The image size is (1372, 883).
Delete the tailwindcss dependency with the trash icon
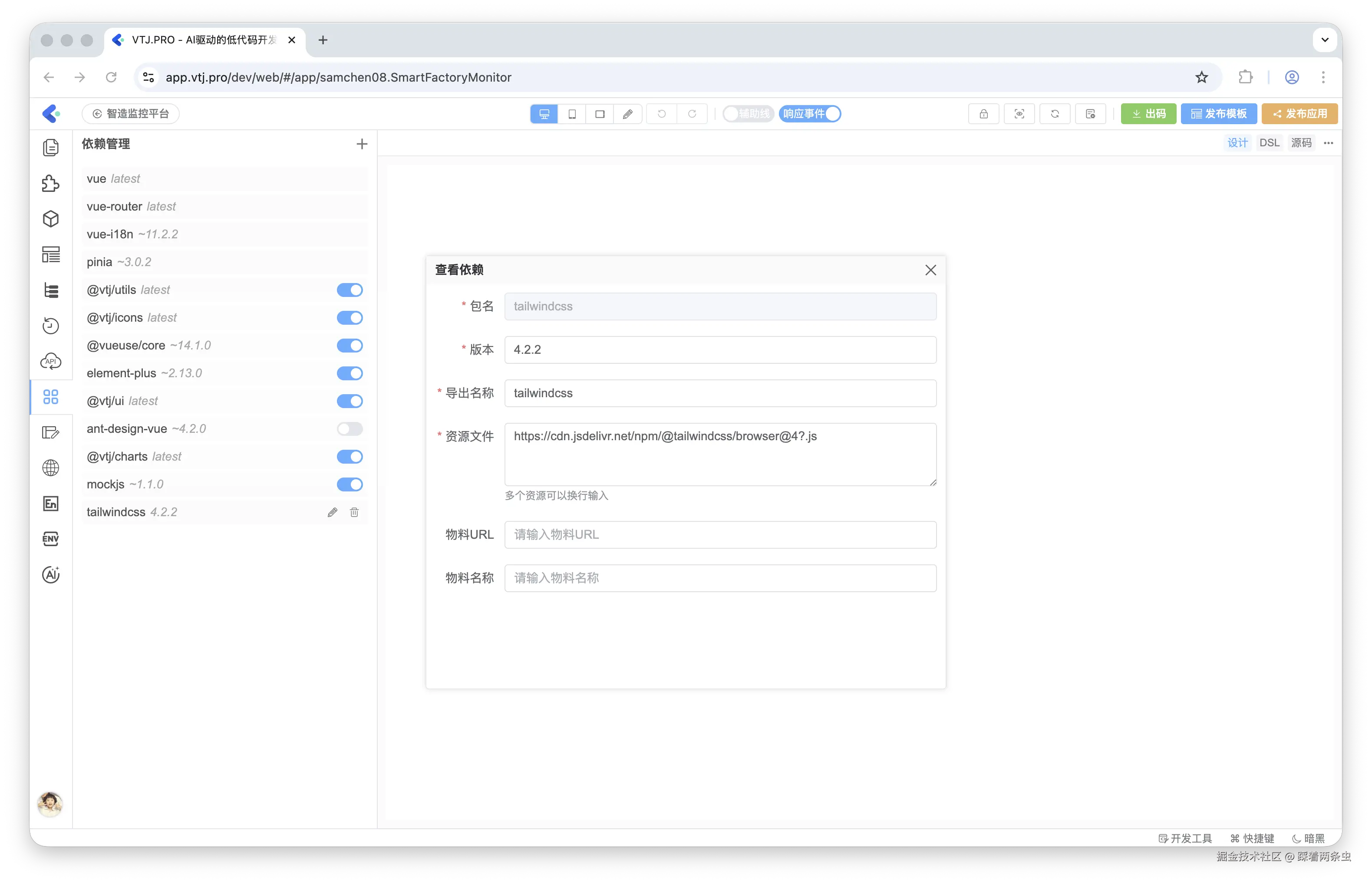(x=354, y=512)
